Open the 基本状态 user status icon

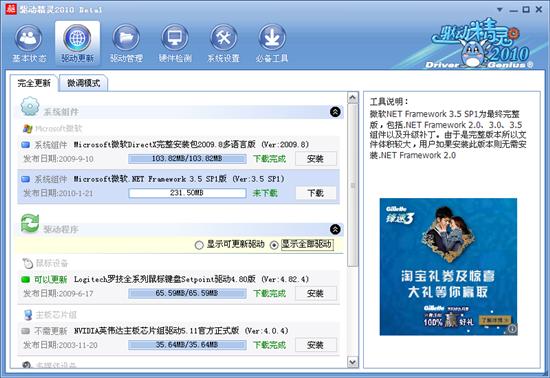pos(28,38)
